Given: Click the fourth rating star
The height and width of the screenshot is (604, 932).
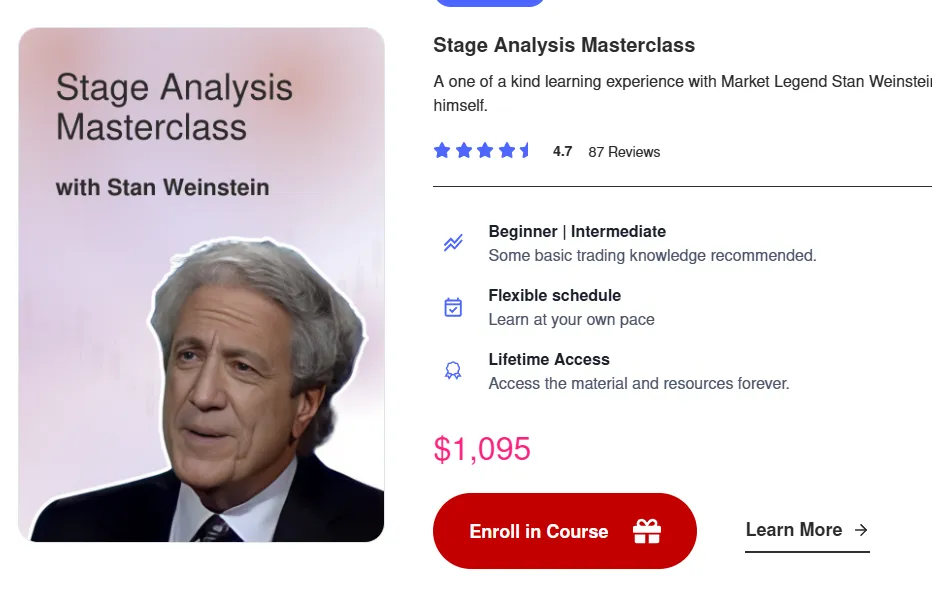Looking at the screenshot, I should click(x=507, y=151).
